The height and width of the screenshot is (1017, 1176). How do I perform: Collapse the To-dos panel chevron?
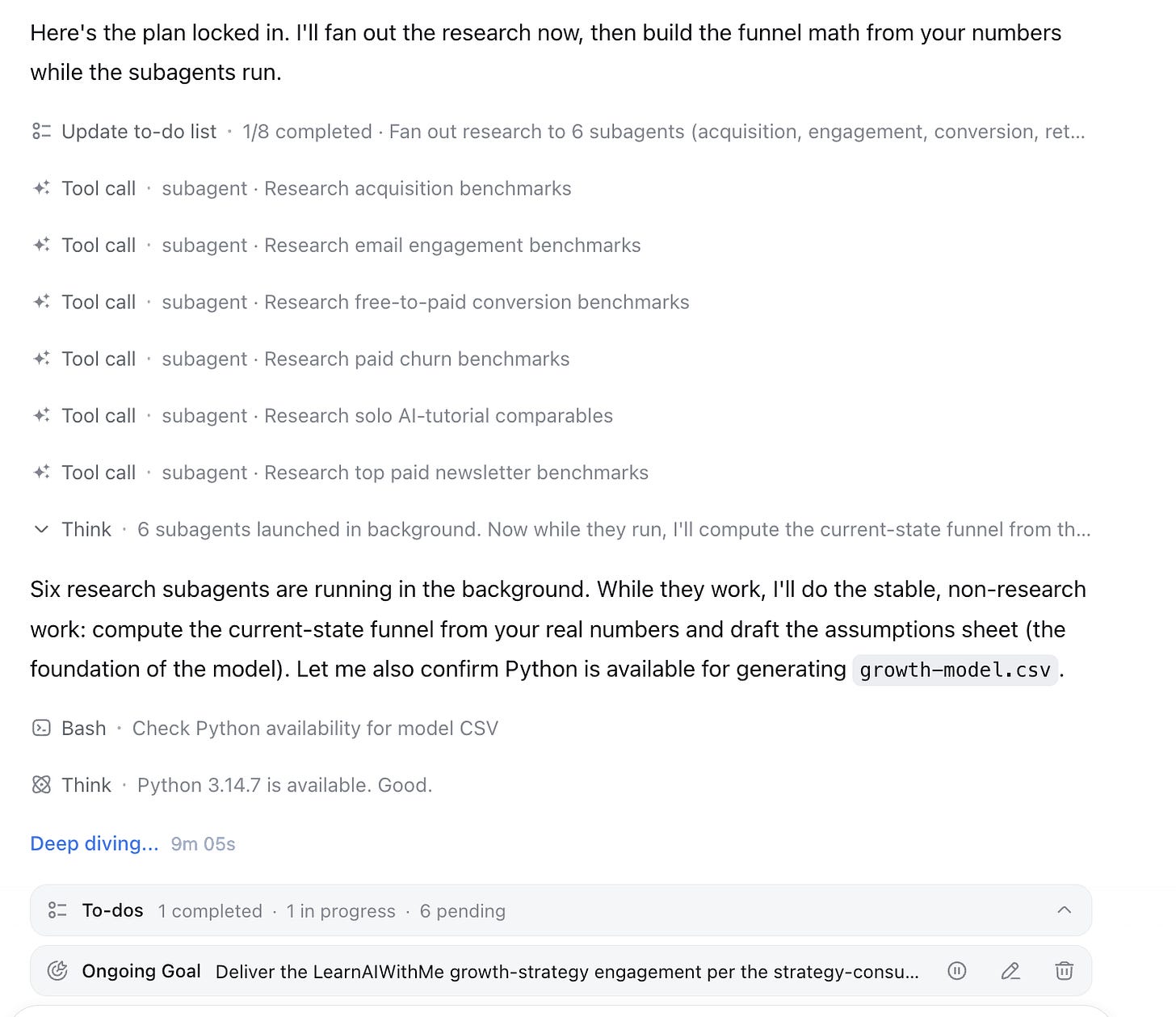[x=1064, y=910]
